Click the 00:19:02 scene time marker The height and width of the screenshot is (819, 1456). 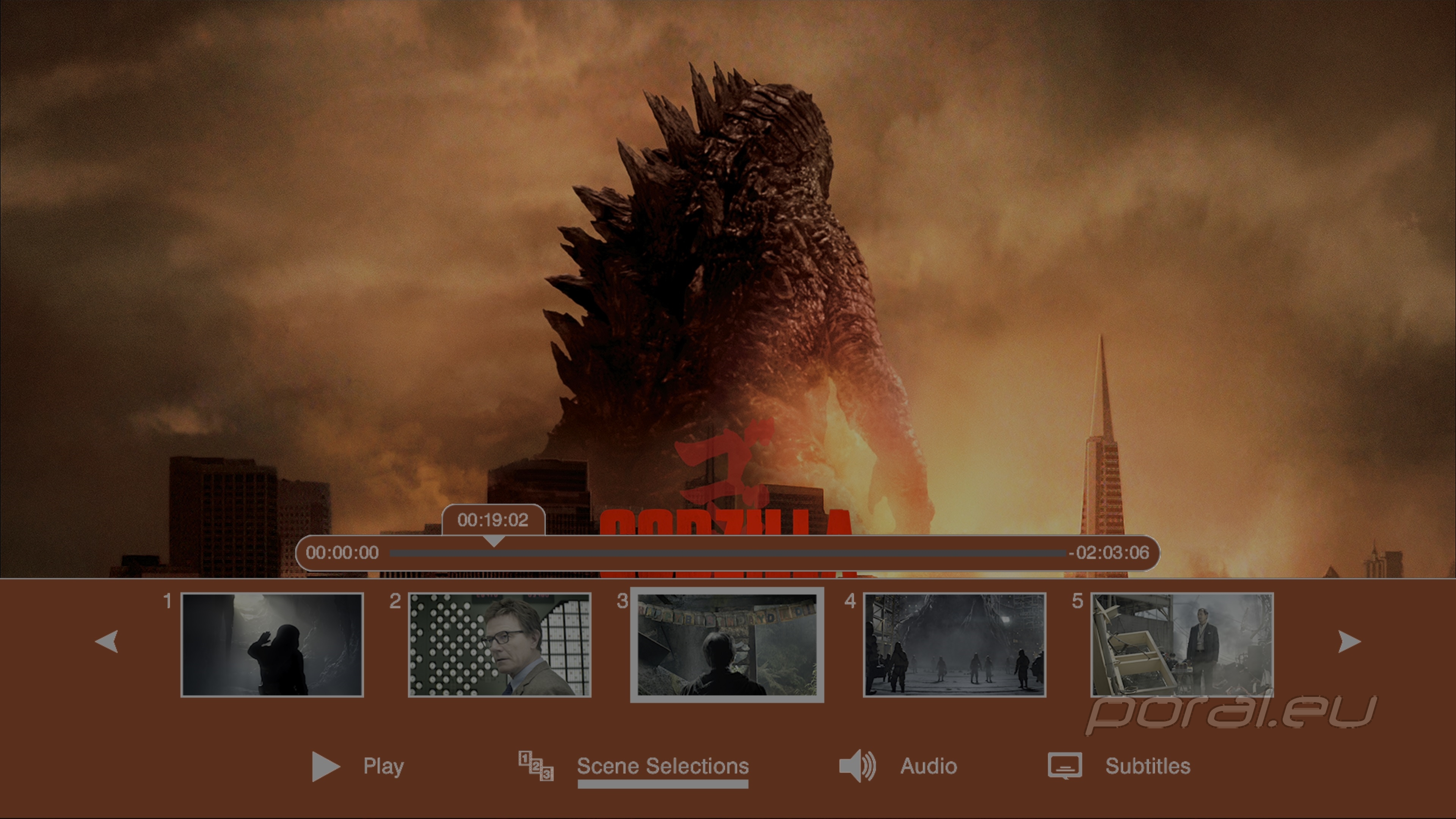(493, 520)
